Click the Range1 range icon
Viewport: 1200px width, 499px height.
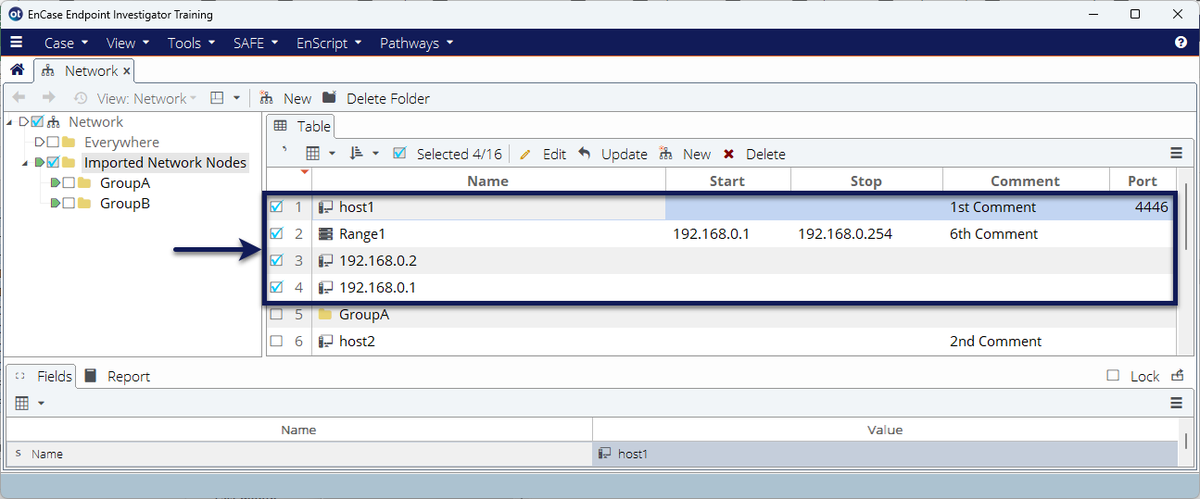pos(325,234)
